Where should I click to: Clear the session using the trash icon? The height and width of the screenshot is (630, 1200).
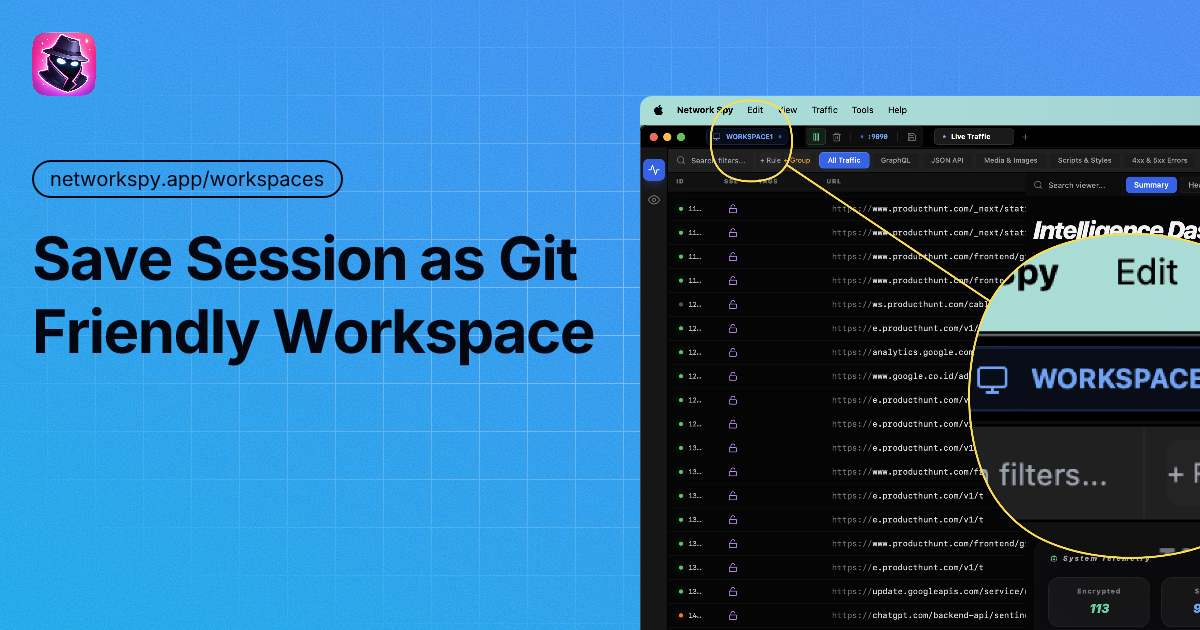click(837, 137)
